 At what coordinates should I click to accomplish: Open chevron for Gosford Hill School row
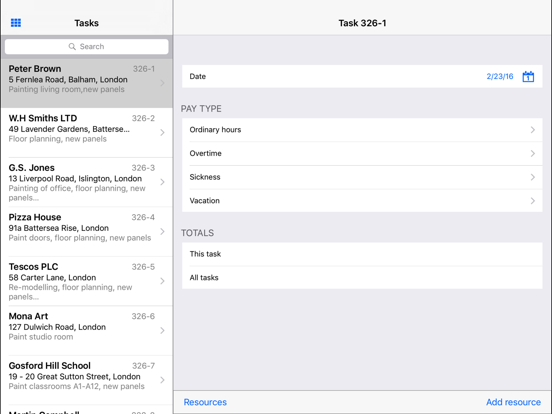(162, 380)
